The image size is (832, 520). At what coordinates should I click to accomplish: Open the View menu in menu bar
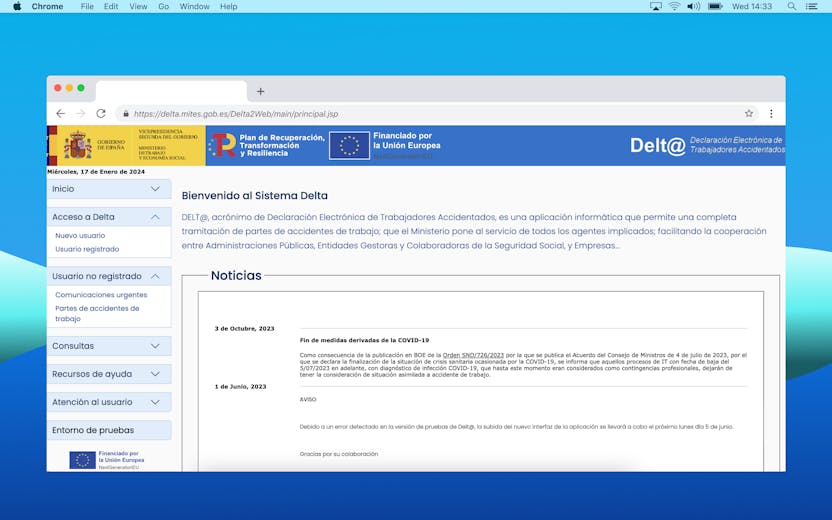[138, 6]
